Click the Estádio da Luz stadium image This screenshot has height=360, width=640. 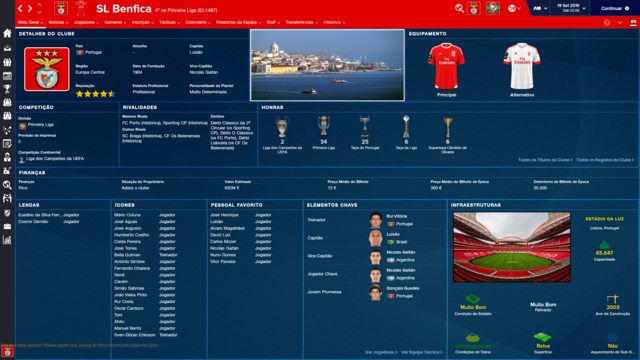click(x=511, y=247)
